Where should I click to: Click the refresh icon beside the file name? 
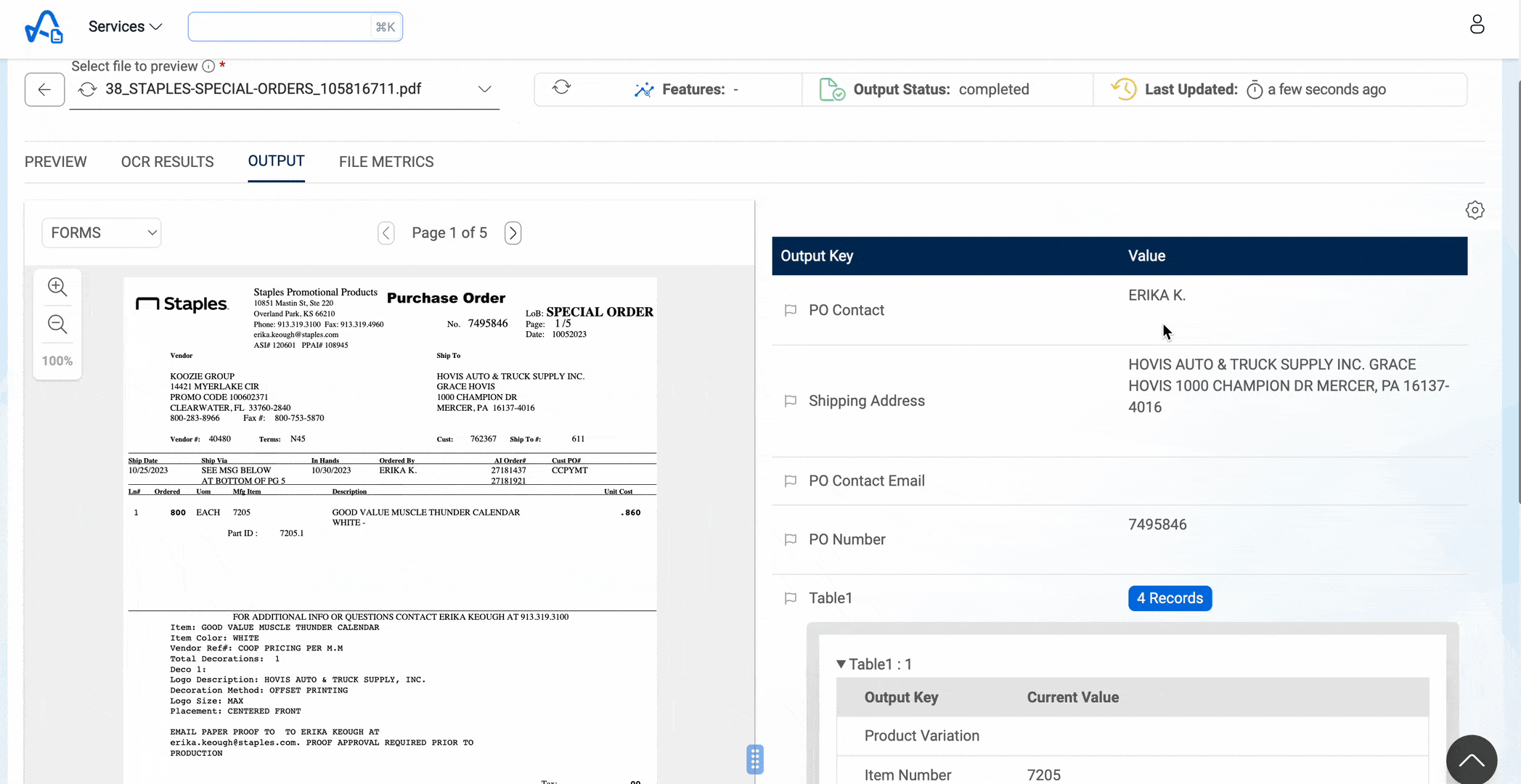[x=88, y=89]
